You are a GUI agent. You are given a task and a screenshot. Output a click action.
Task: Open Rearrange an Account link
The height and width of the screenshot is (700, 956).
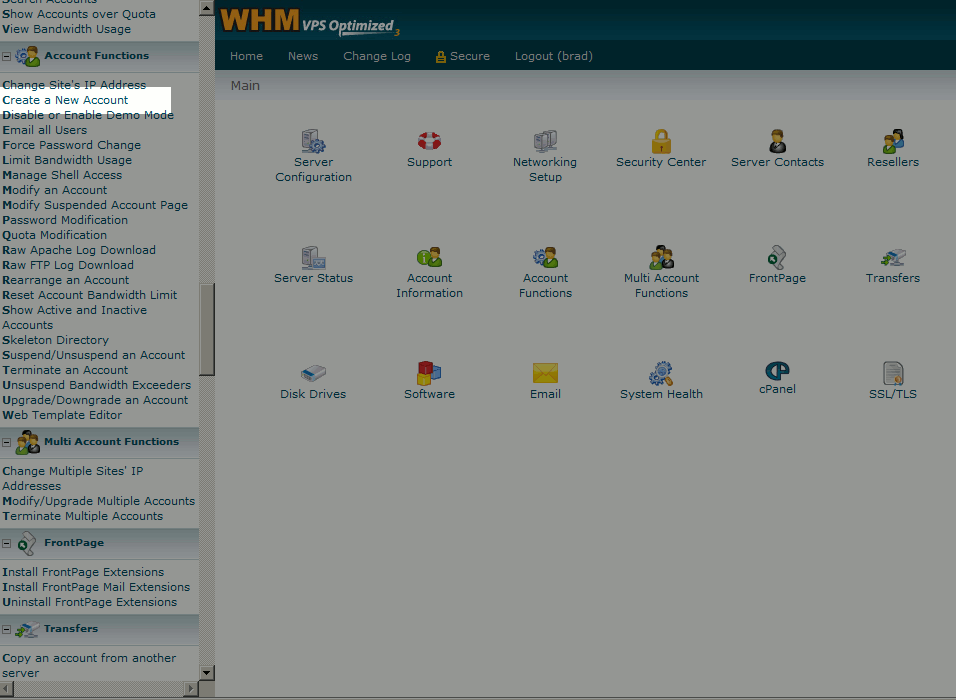66,280
